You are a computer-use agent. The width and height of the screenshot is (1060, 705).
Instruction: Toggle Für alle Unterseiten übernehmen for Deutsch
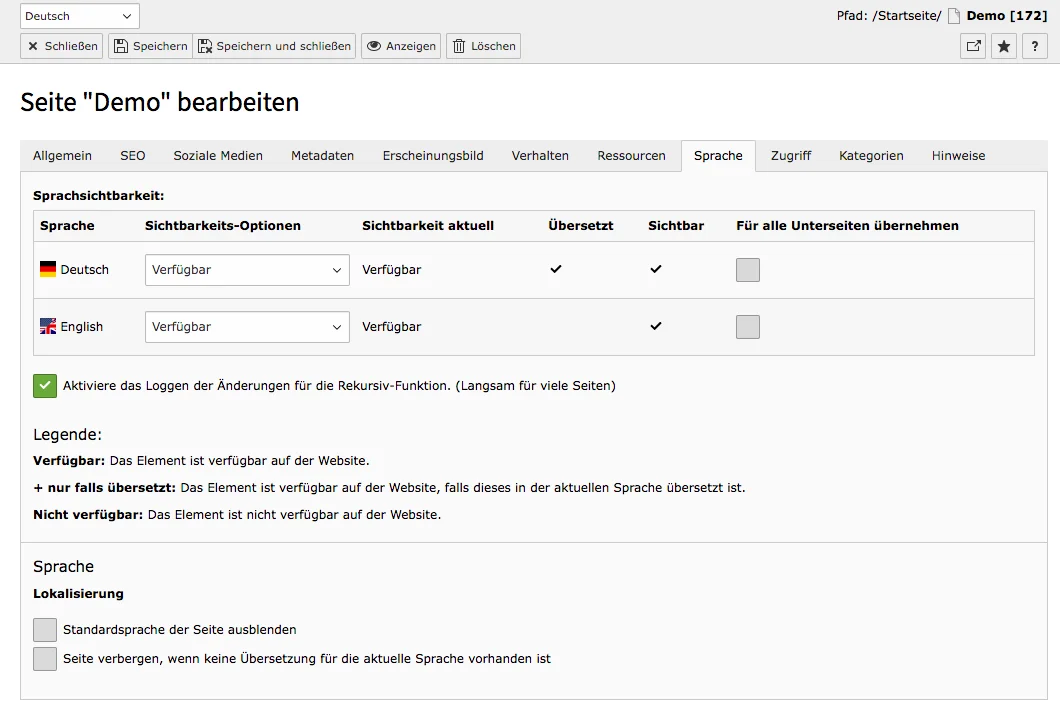coord(748,269)
